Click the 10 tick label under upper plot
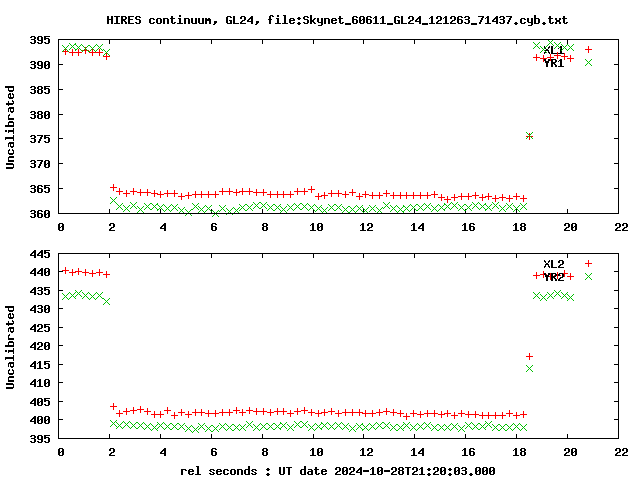This screenshot has width=640, height=480. [316, 227]
